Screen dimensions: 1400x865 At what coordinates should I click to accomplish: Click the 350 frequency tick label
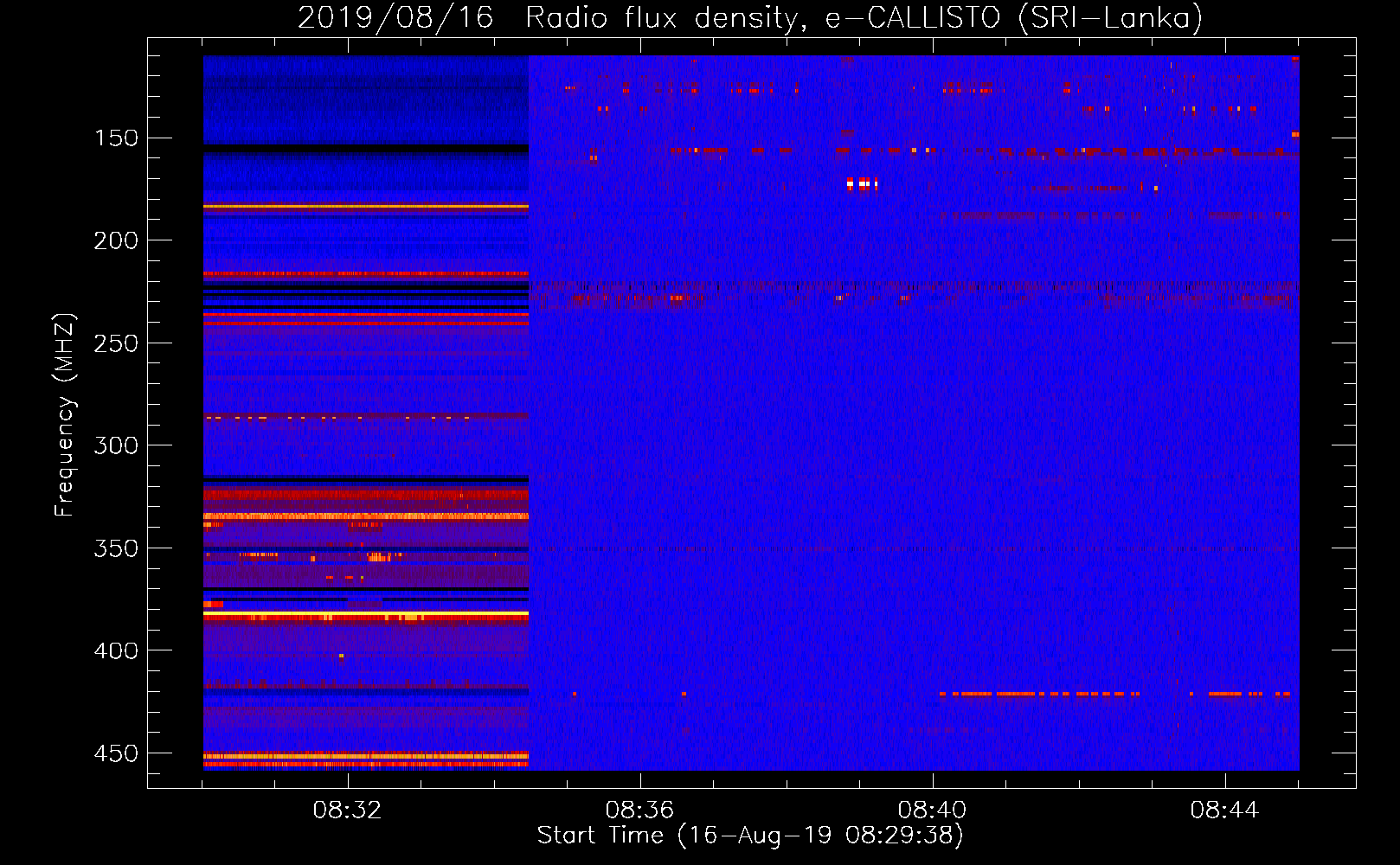click(x=116, y=548)
